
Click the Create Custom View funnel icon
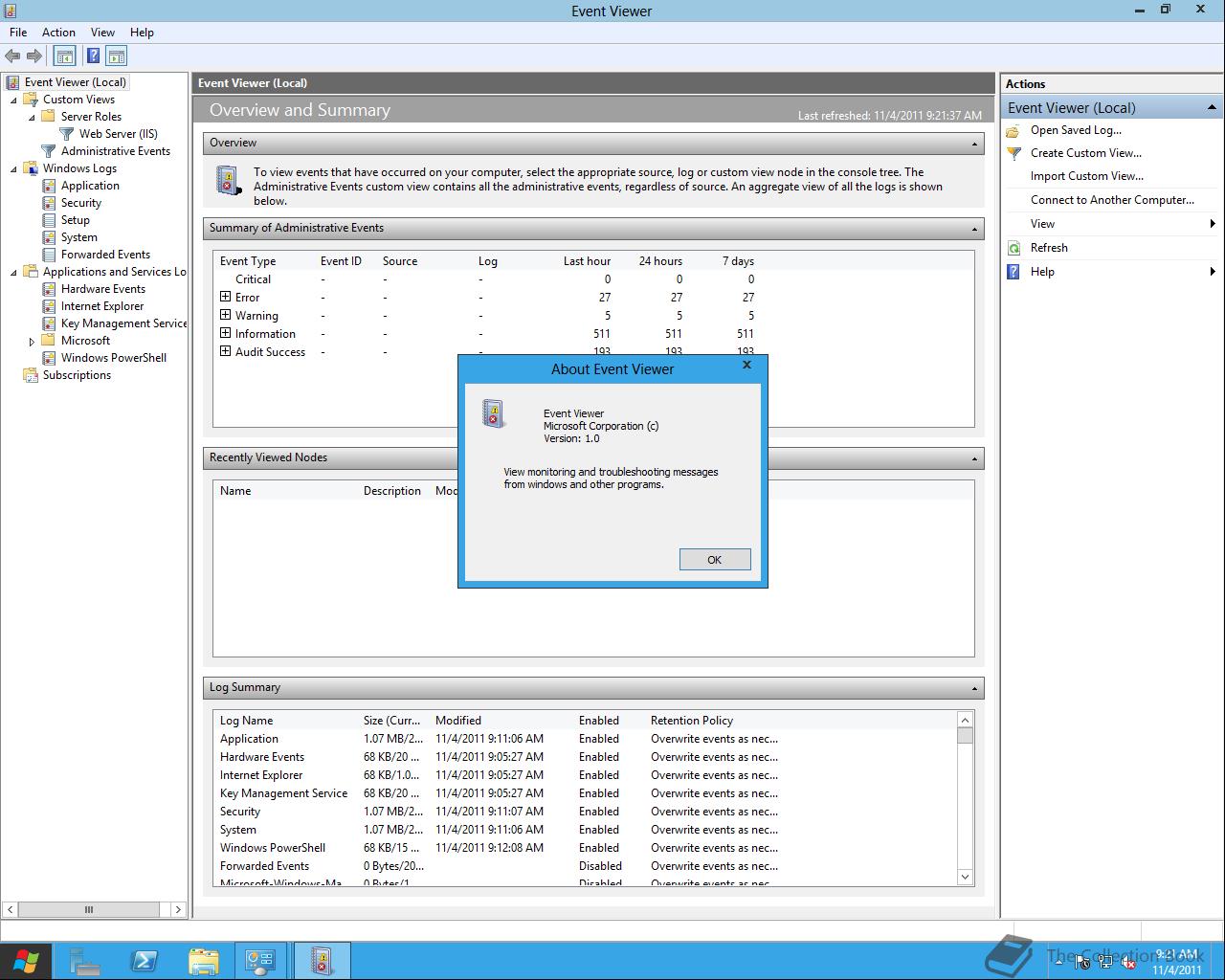[x=1014, y=153]
